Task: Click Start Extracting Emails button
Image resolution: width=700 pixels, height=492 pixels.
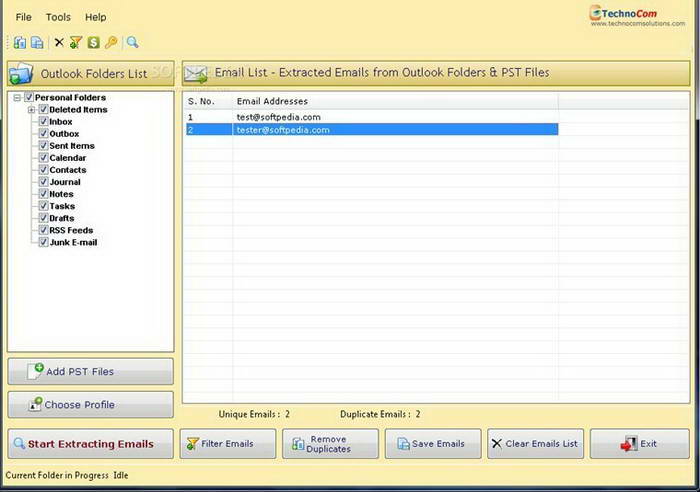Action: [x=91, y=444]
